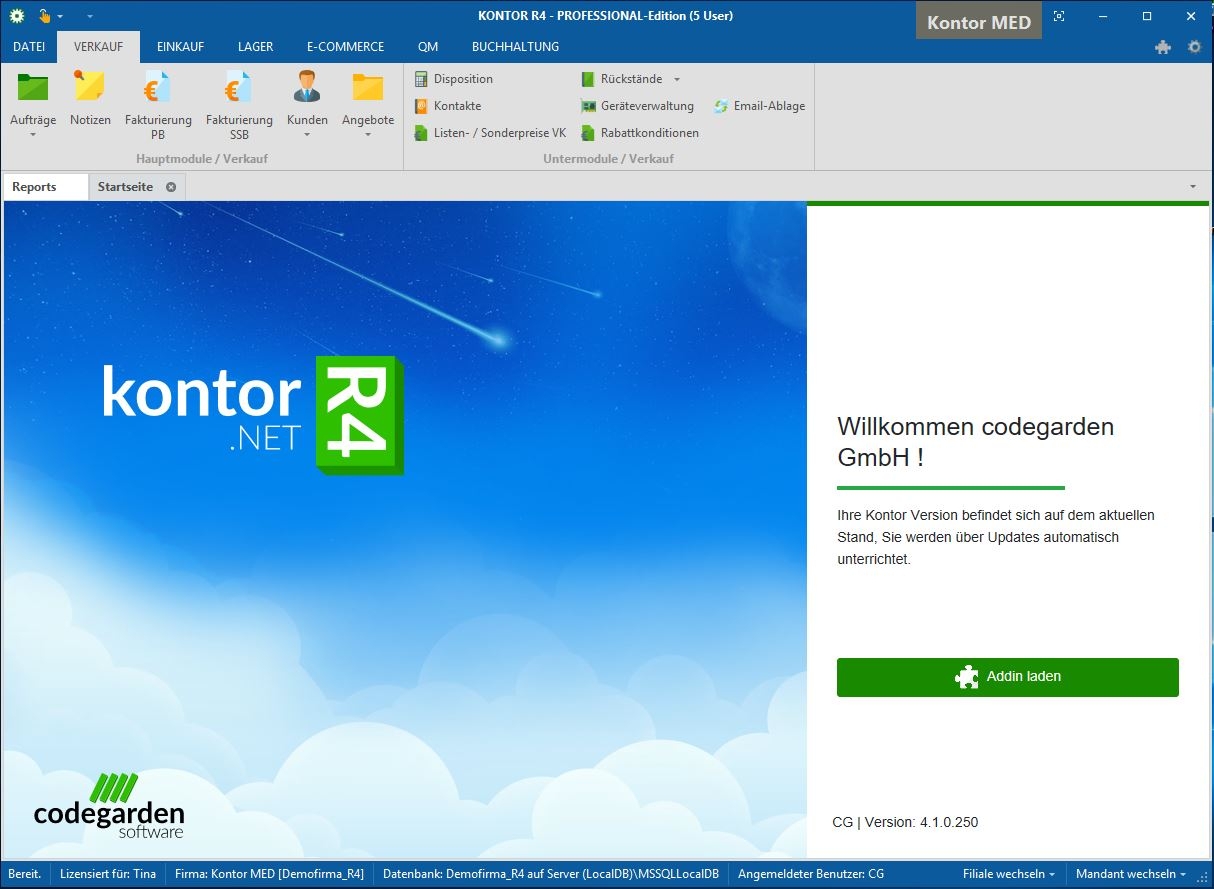
Task: Open the Fakturierung PB module
Action: click(x=158, y=105)
